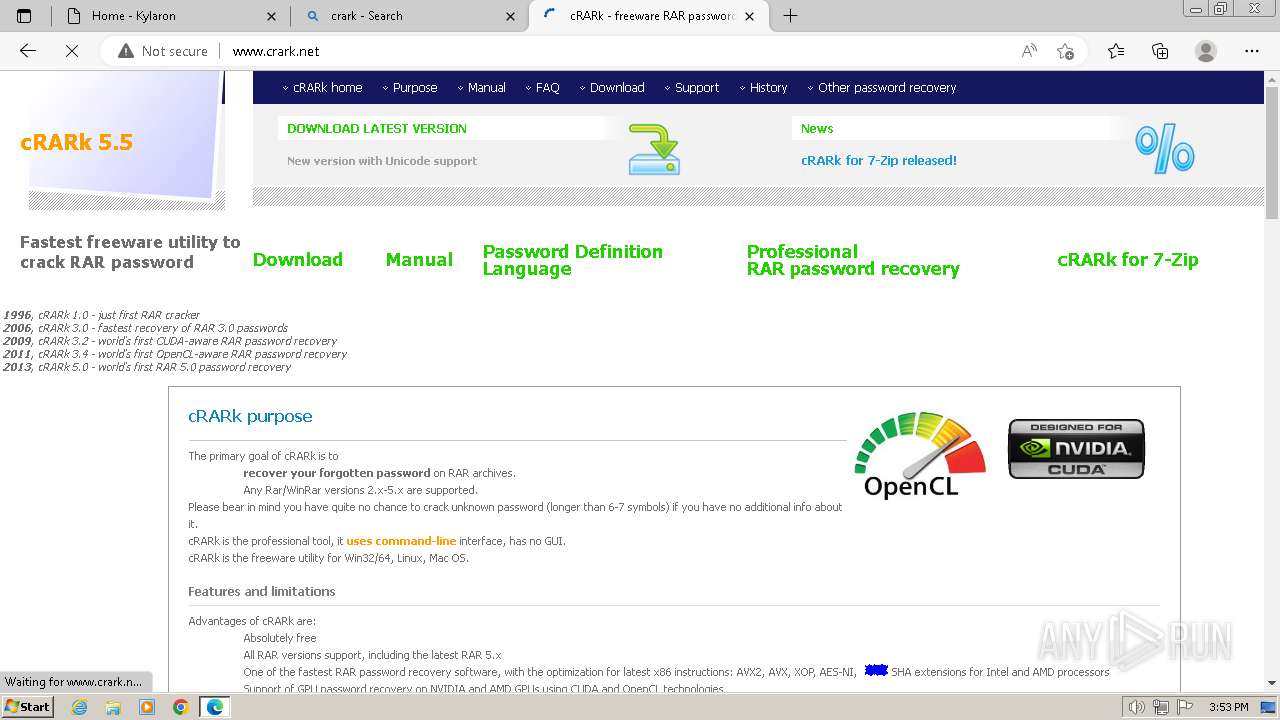Click DOWNLOAD LATEST VERSION link
Image resolution: width=1280 pixels, height=720 pixels.
click(377, 128)
